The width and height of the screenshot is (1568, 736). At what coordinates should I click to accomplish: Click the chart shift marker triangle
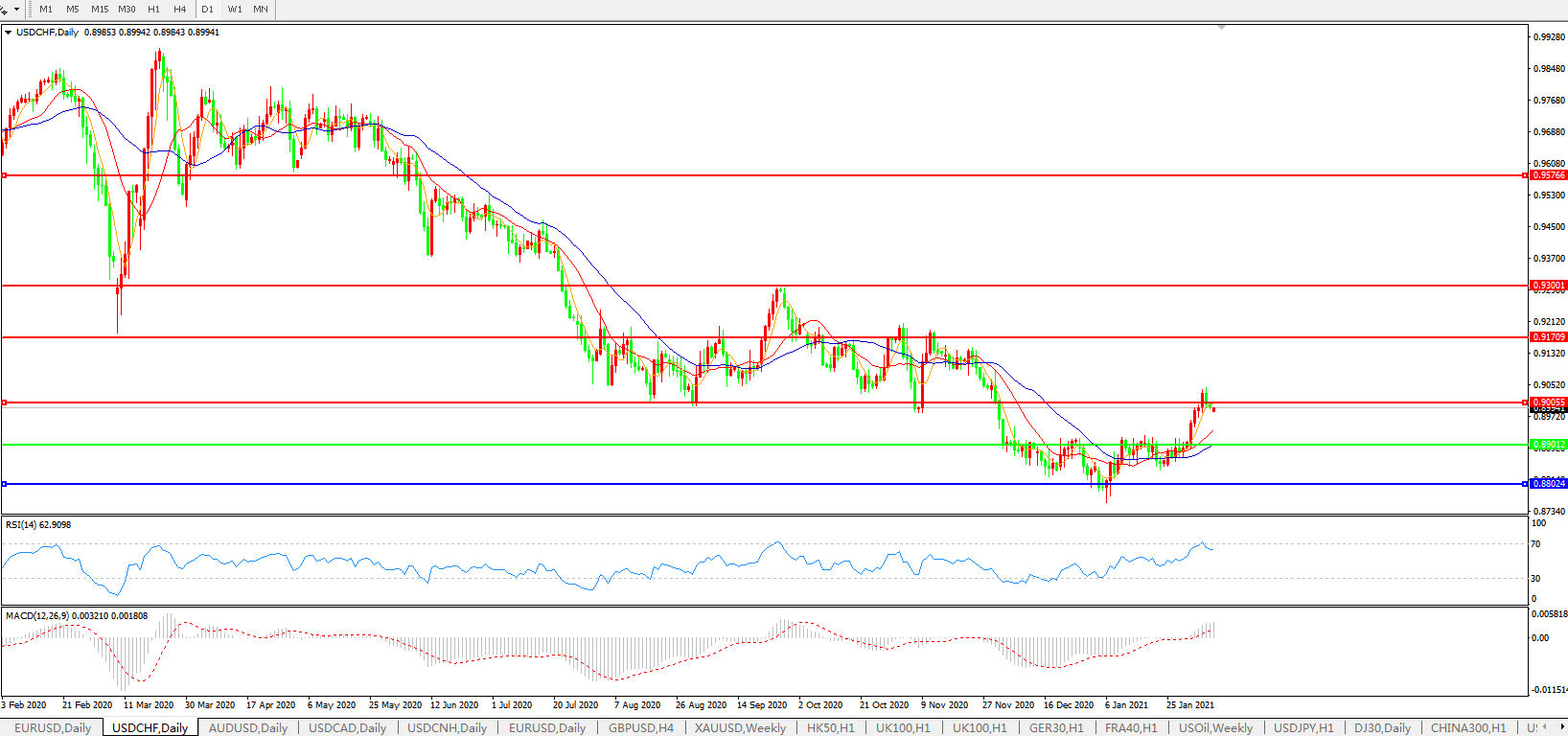pos(1221,28)
